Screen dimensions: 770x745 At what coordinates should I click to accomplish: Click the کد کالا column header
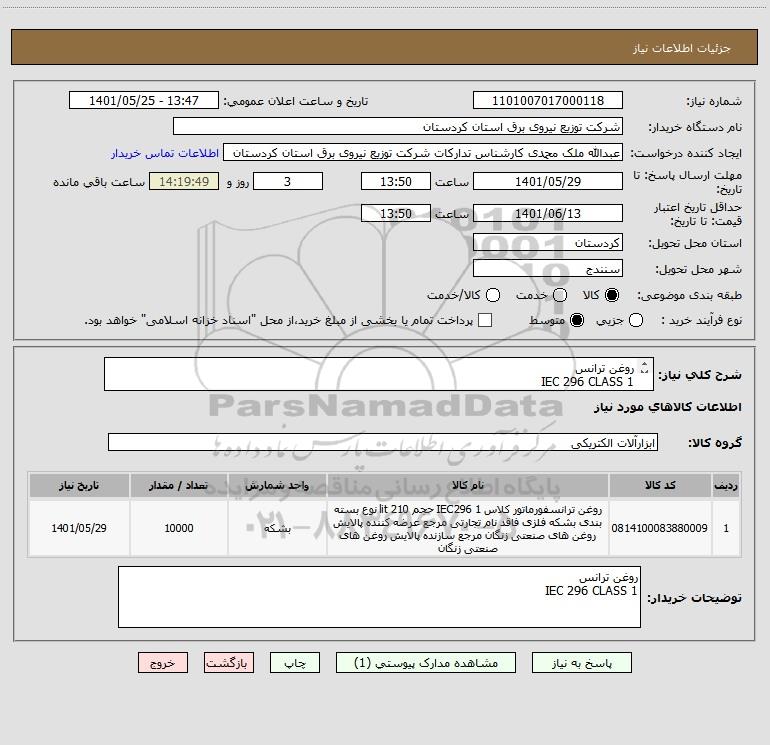[x=660, y=485]
